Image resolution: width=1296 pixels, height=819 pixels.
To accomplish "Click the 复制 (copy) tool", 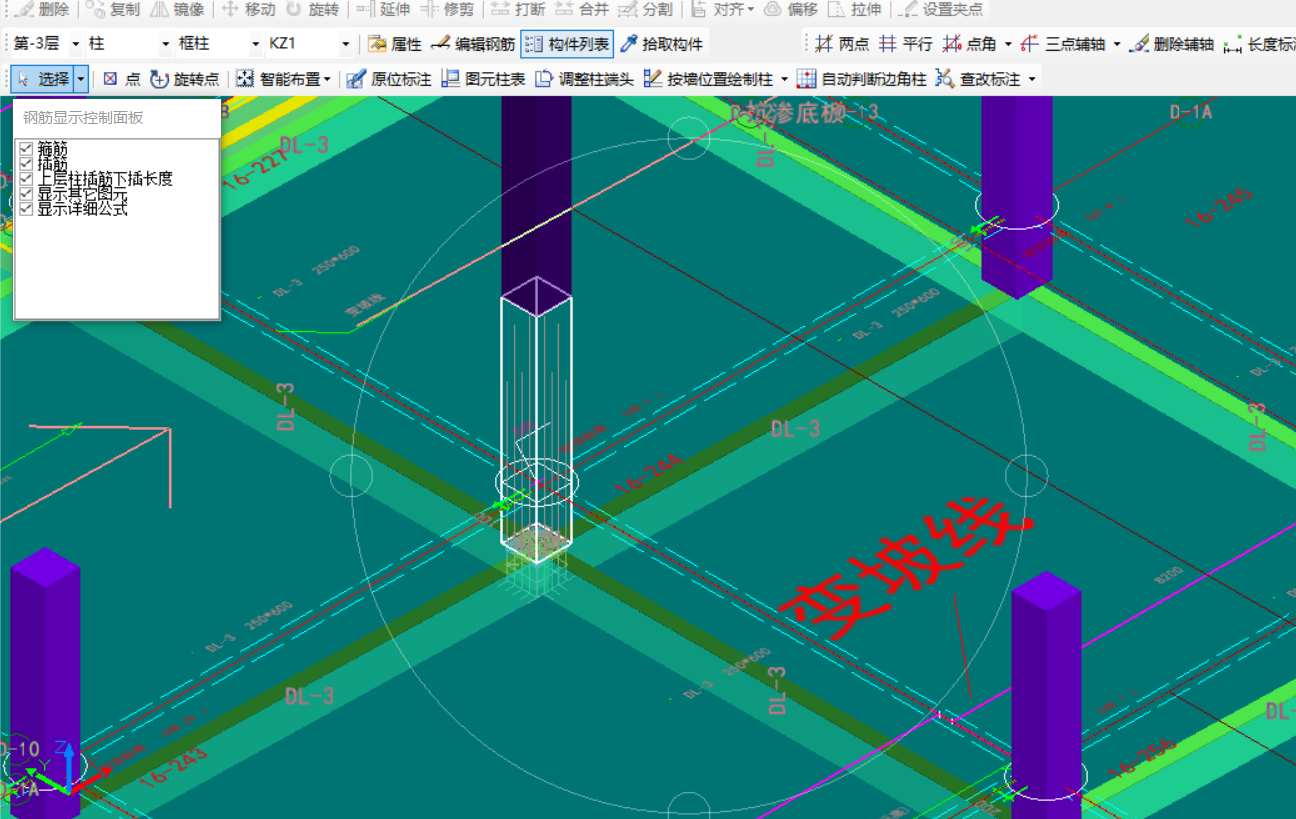I will click(x=114, y=9).
